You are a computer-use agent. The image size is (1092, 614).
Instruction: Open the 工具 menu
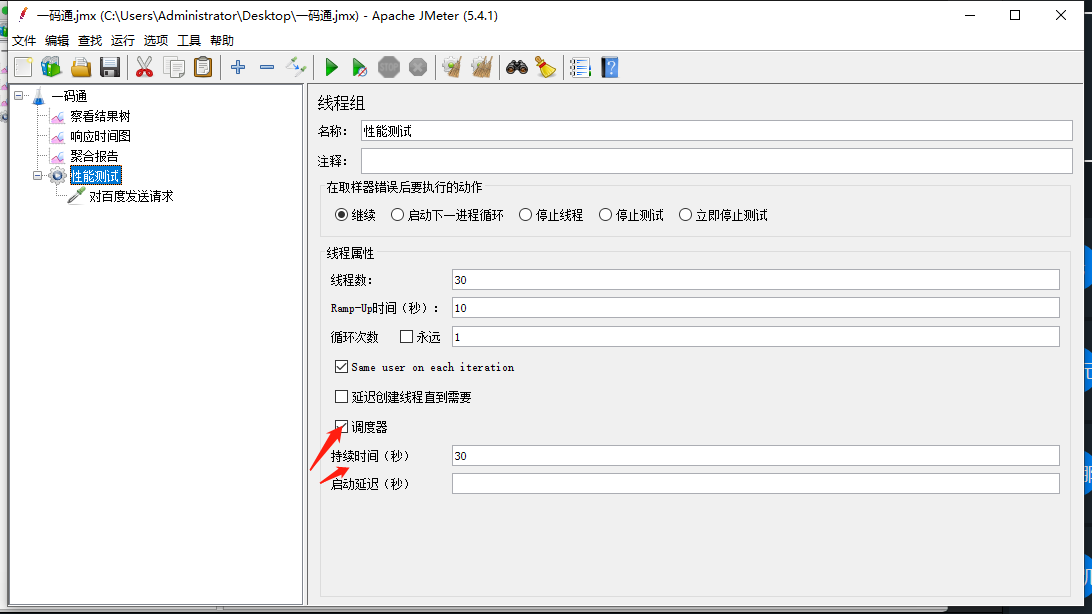[x=189, y=41]
